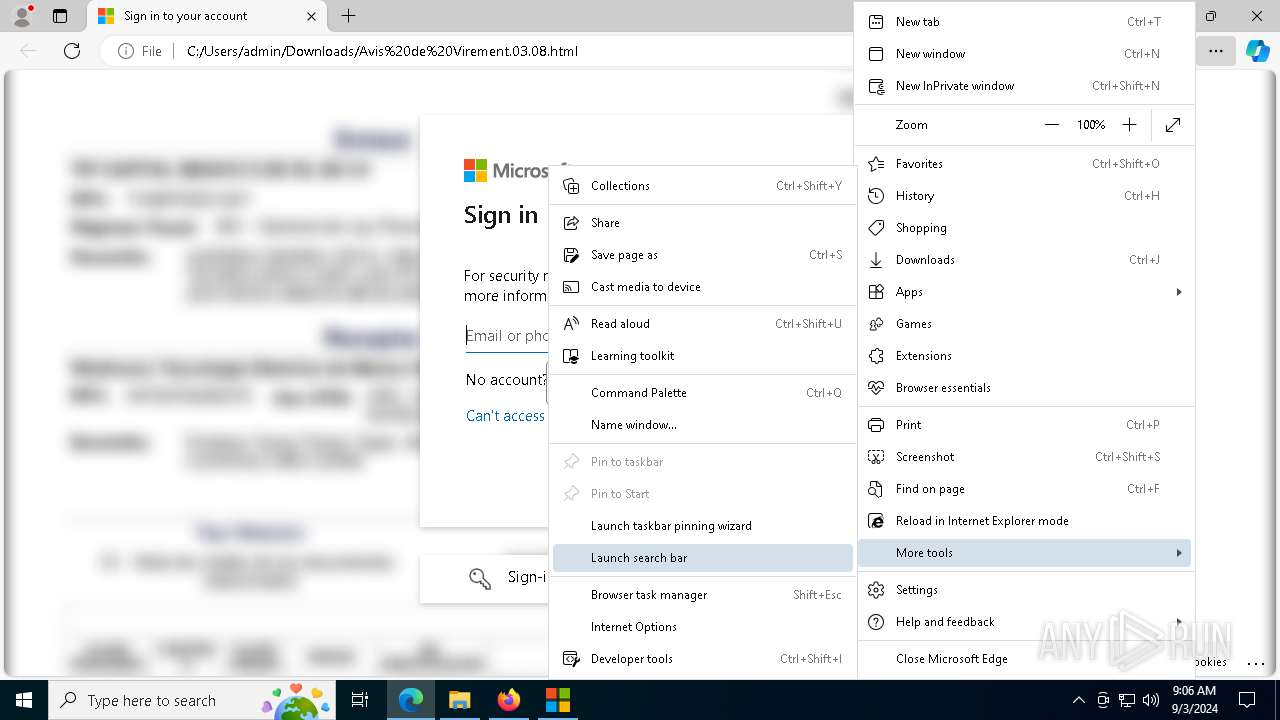Follow the Can't access link

pos(506,416)
